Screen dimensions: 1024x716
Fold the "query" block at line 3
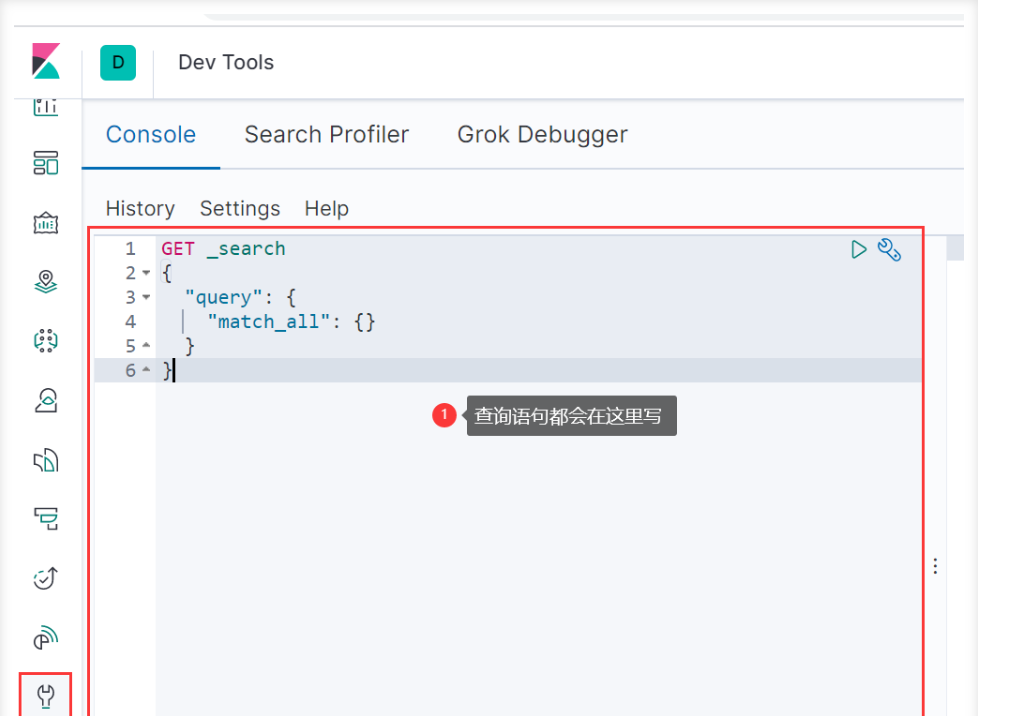(x=146, y=297)
